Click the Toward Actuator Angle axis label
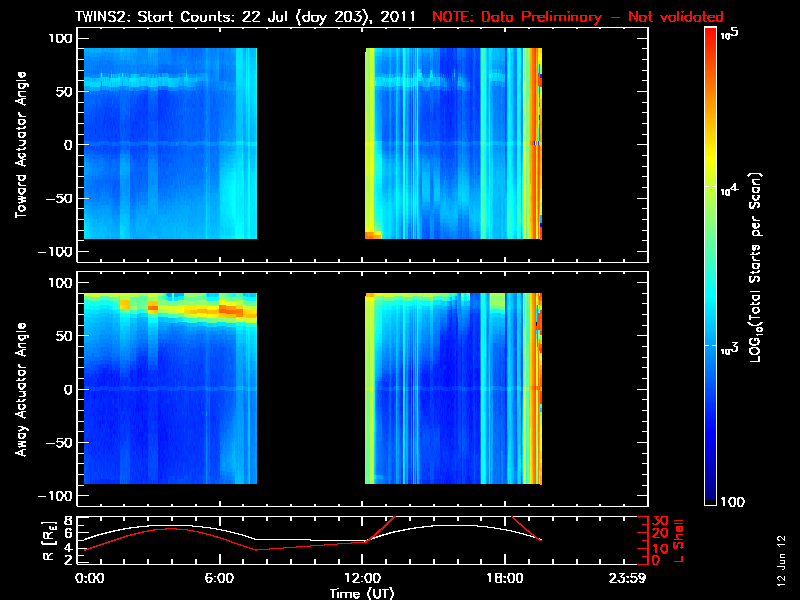 [x=21, y=144]
